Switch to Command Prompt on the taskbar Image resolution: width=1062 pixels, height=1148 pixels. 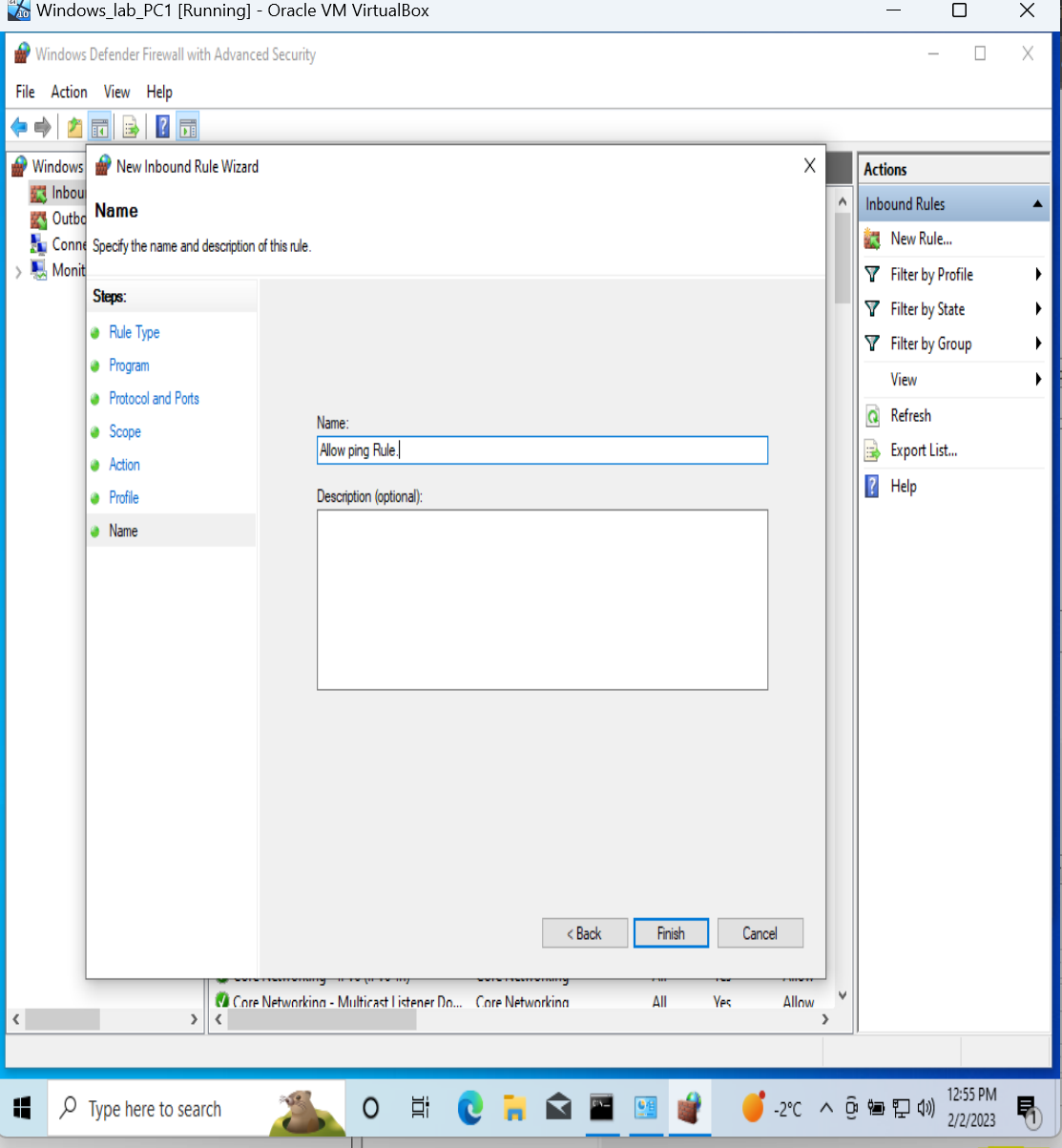click(601, 1108)
